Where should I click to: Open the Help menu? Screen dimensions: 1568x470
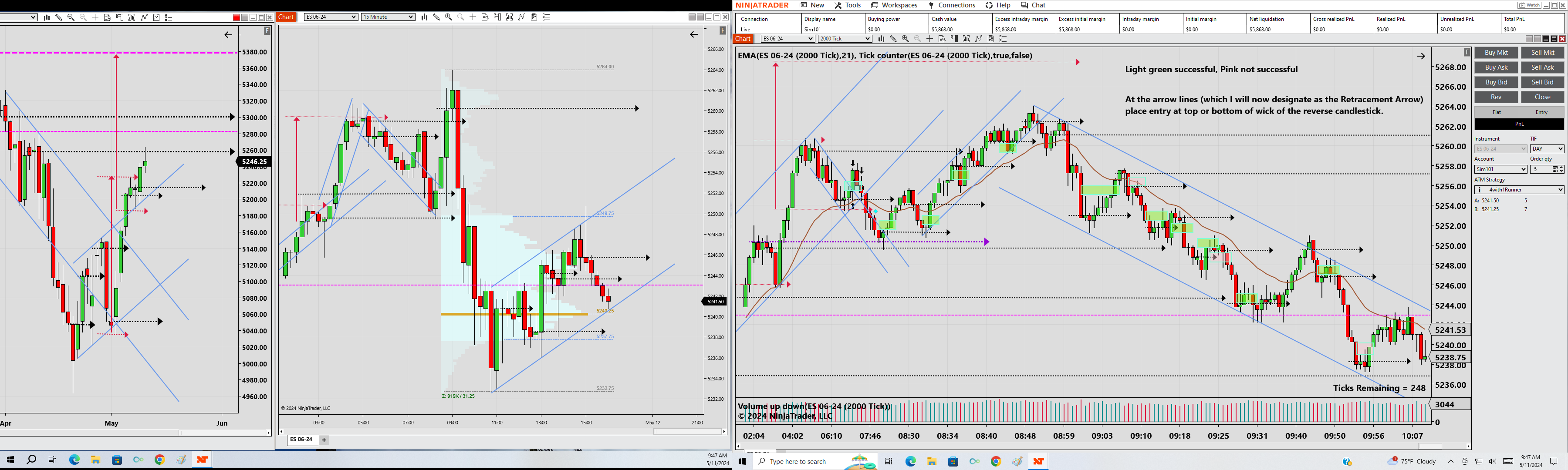(998, 6)
